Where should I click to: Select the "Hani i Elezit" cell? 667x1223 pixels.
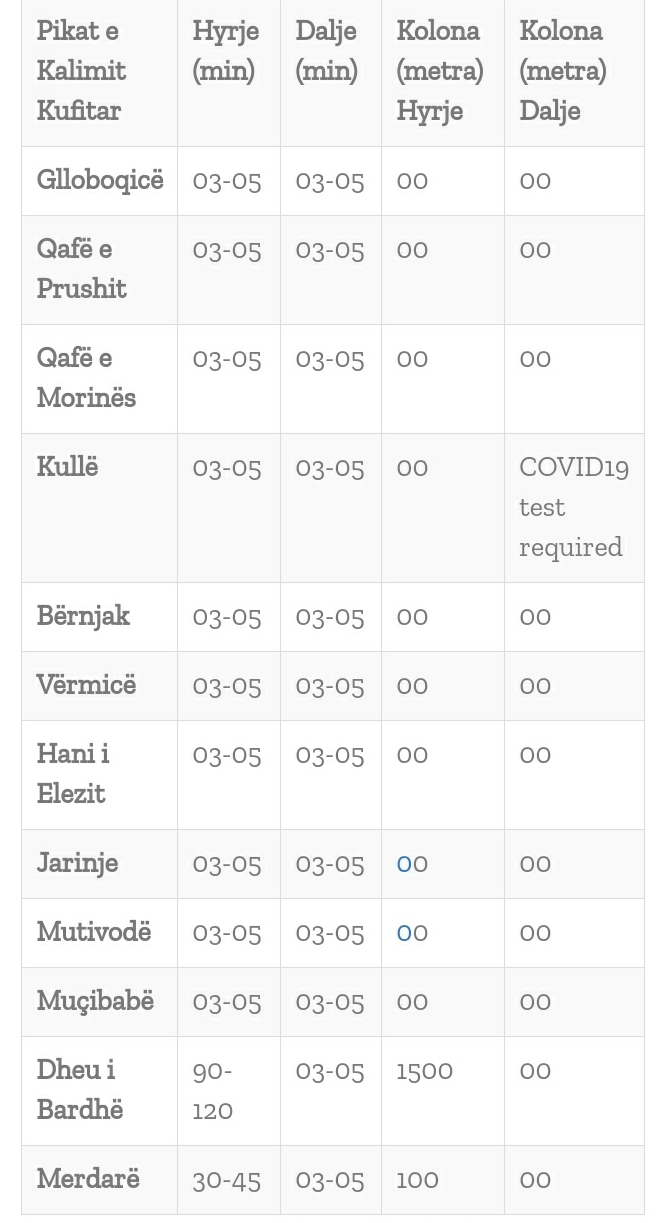73,773
